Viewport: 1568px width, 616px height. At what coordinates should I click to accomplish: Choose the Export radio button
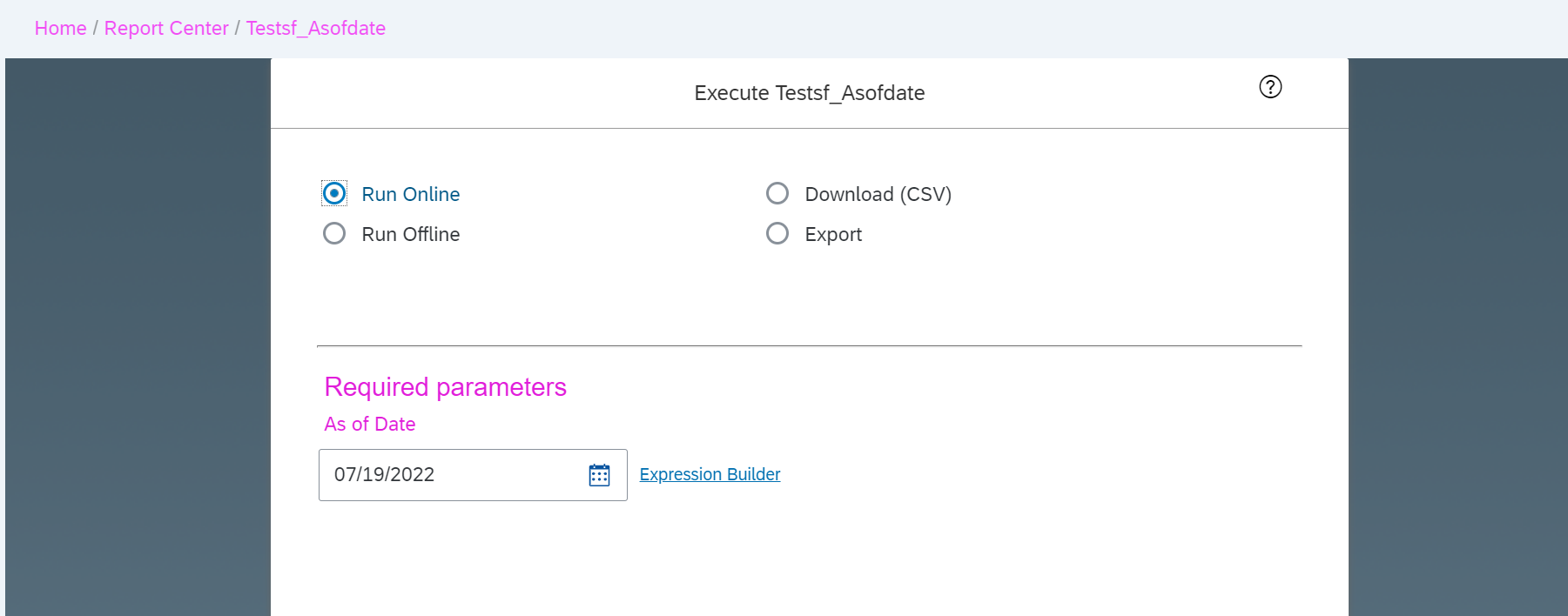777,233
